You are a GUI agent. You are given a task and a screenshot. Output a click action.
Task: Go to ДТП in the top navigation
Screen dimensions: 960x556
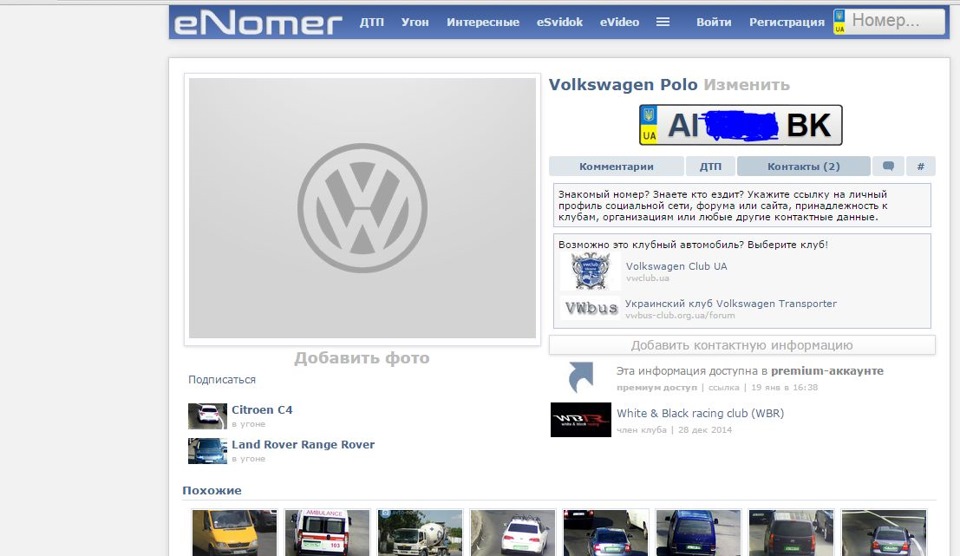[x=372, y=22]
